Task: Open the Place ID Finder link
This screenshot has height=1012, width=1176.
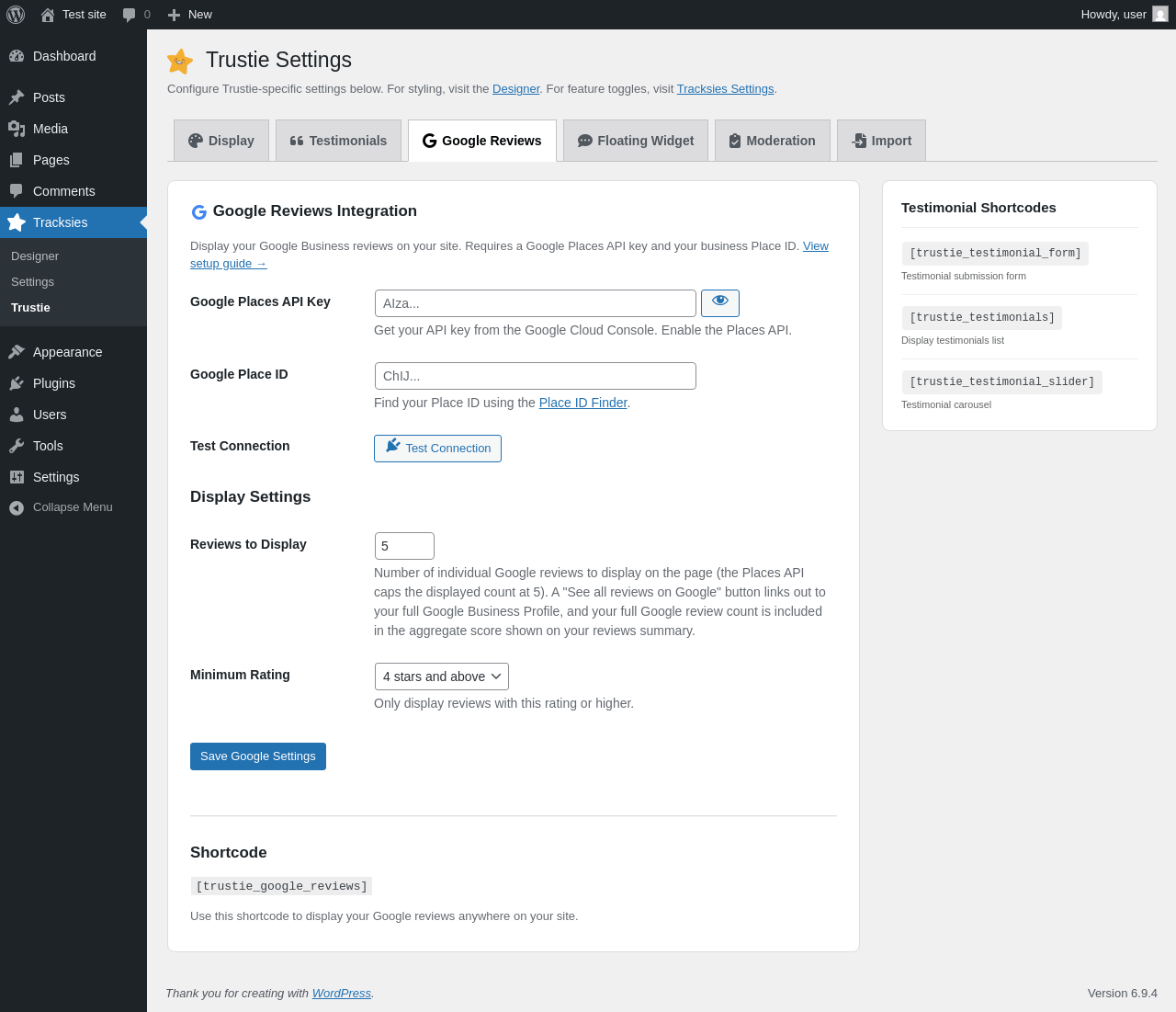Action: tap(583, 403)
